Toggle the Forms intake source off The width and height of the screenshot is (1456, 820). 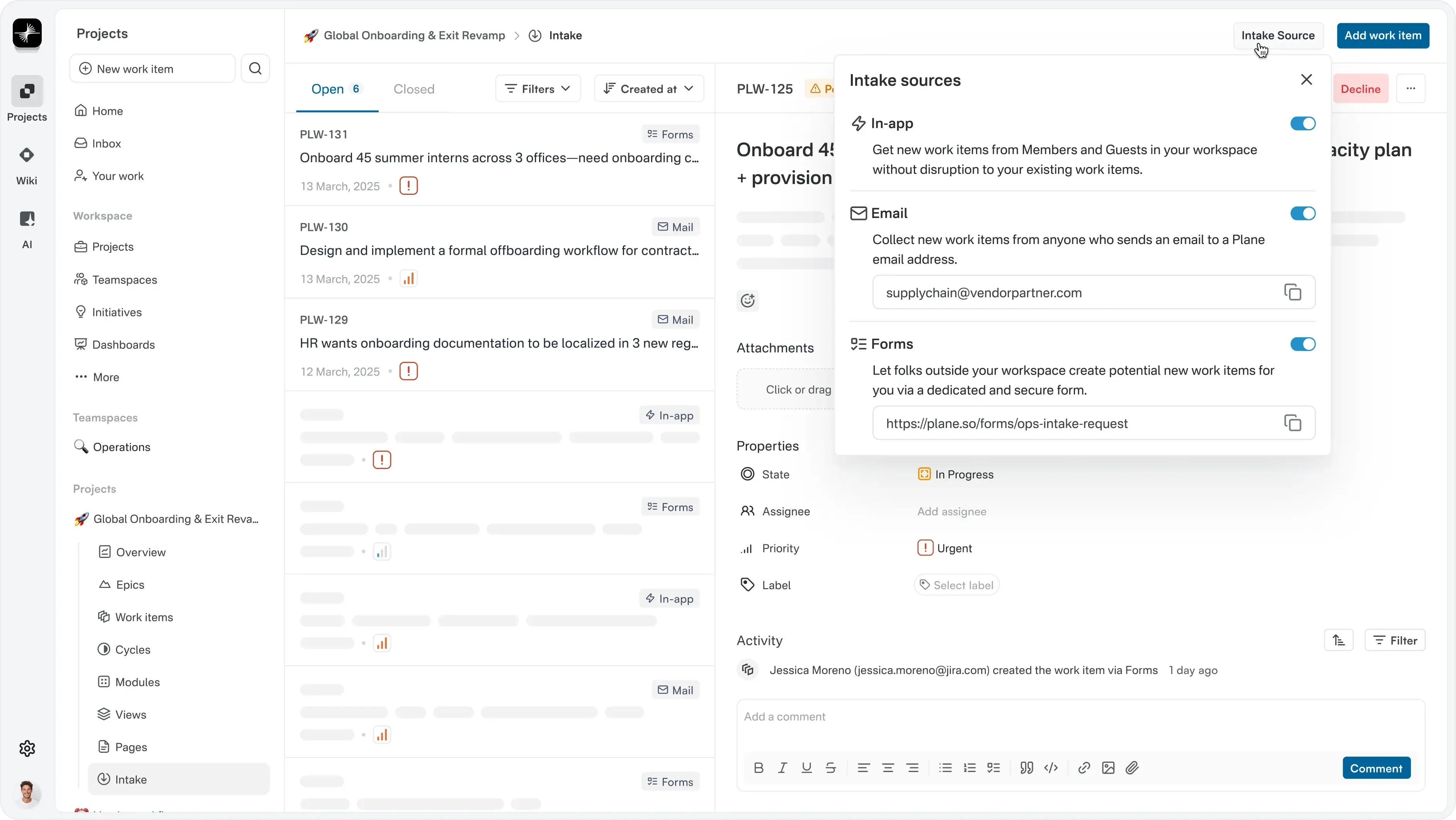click(x=1302, y=344)
